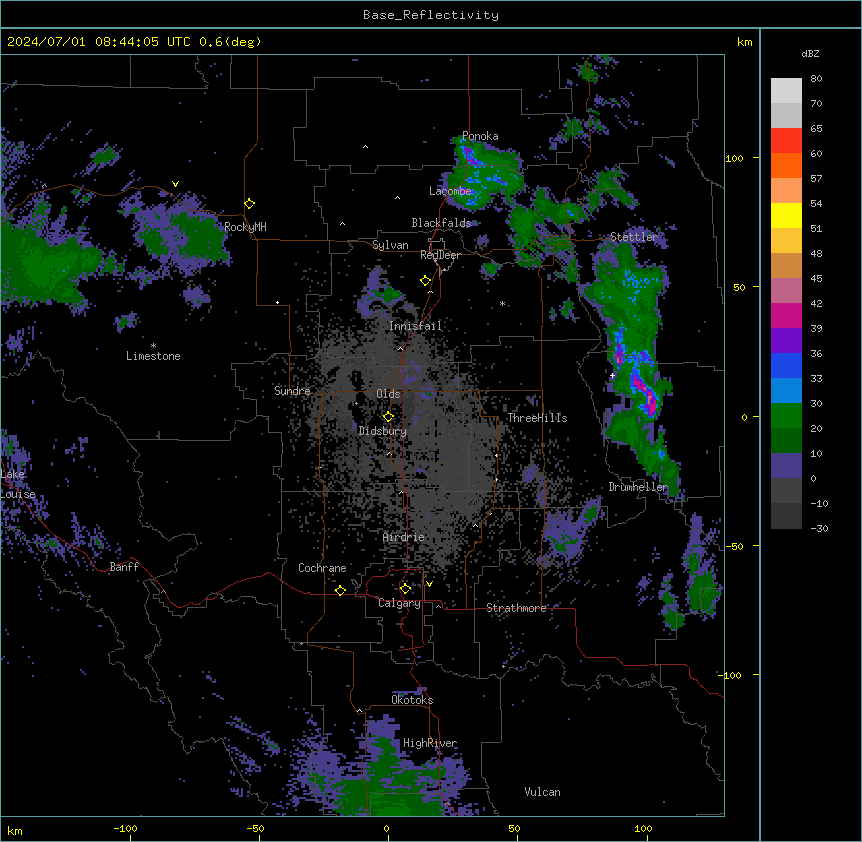Click the Didsbury city label
Image resolution: width=862 pixels, height=842 pixels.
(x=383, y=431)
